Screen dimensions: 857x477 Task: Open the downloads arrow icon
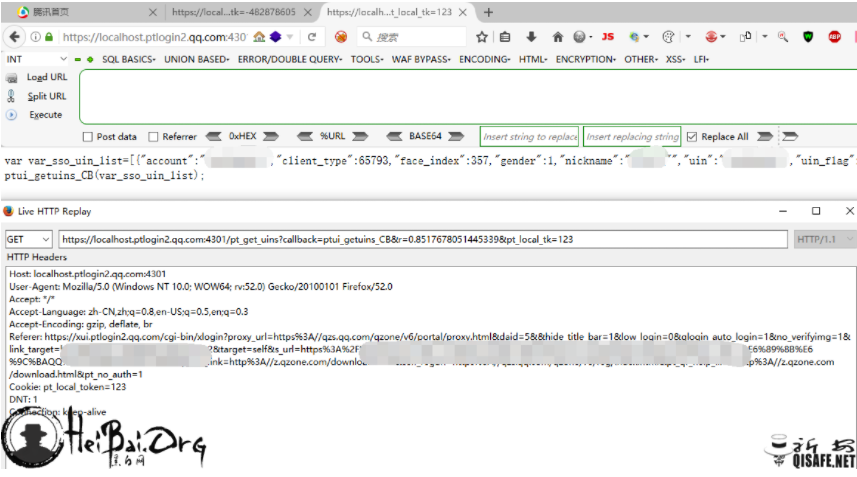(531, 37)
